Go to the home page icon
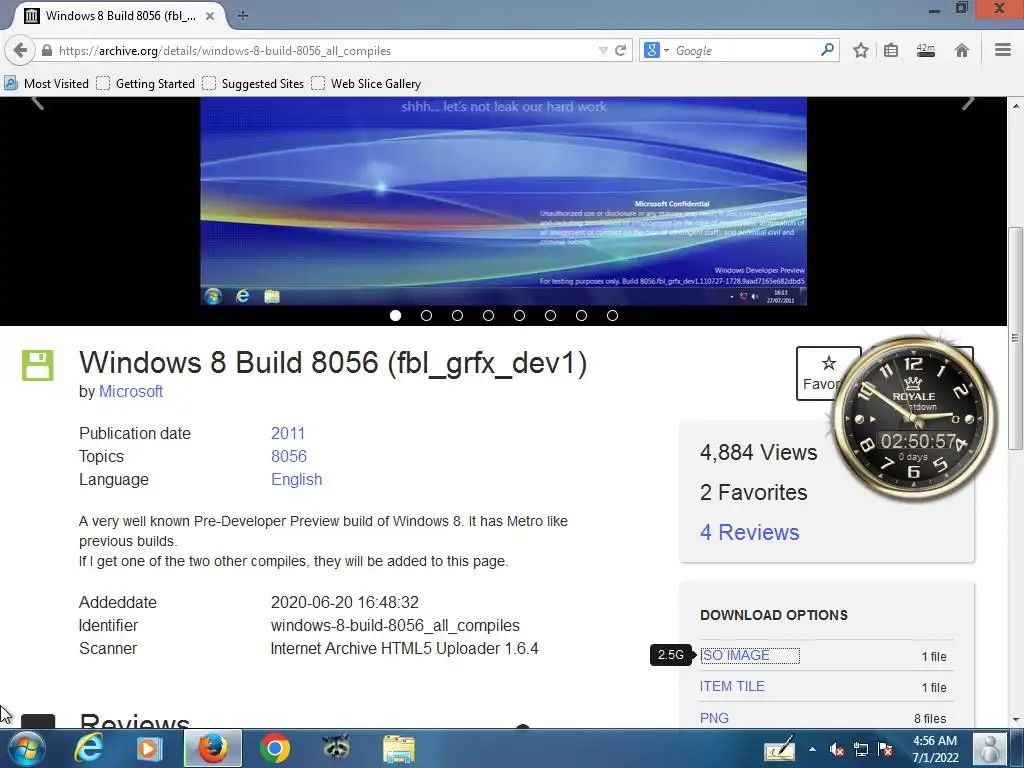1024x768 pixels. [x=961, y=50]
